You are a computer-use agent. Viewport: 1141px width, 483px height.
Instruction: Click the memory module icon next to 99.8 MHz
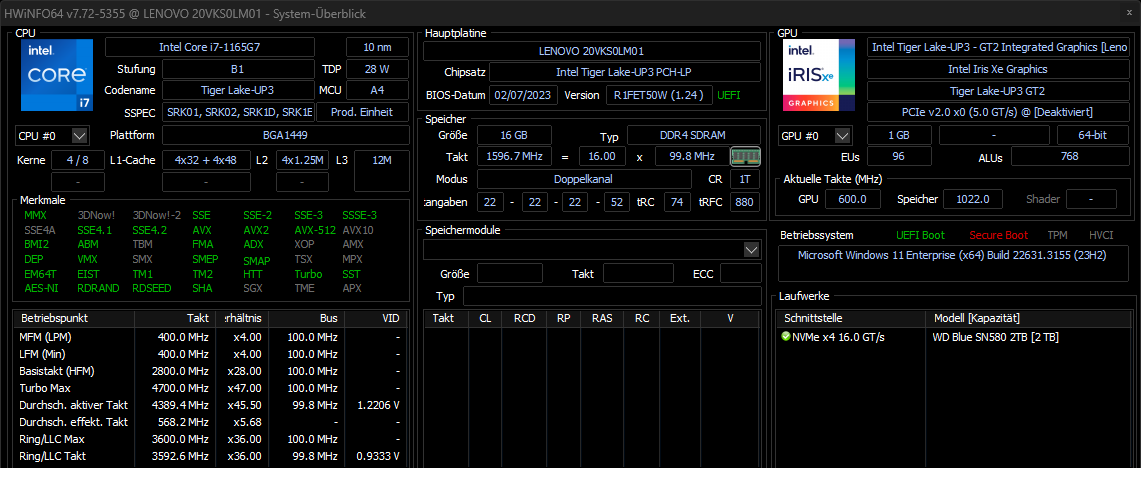point(745,156)
